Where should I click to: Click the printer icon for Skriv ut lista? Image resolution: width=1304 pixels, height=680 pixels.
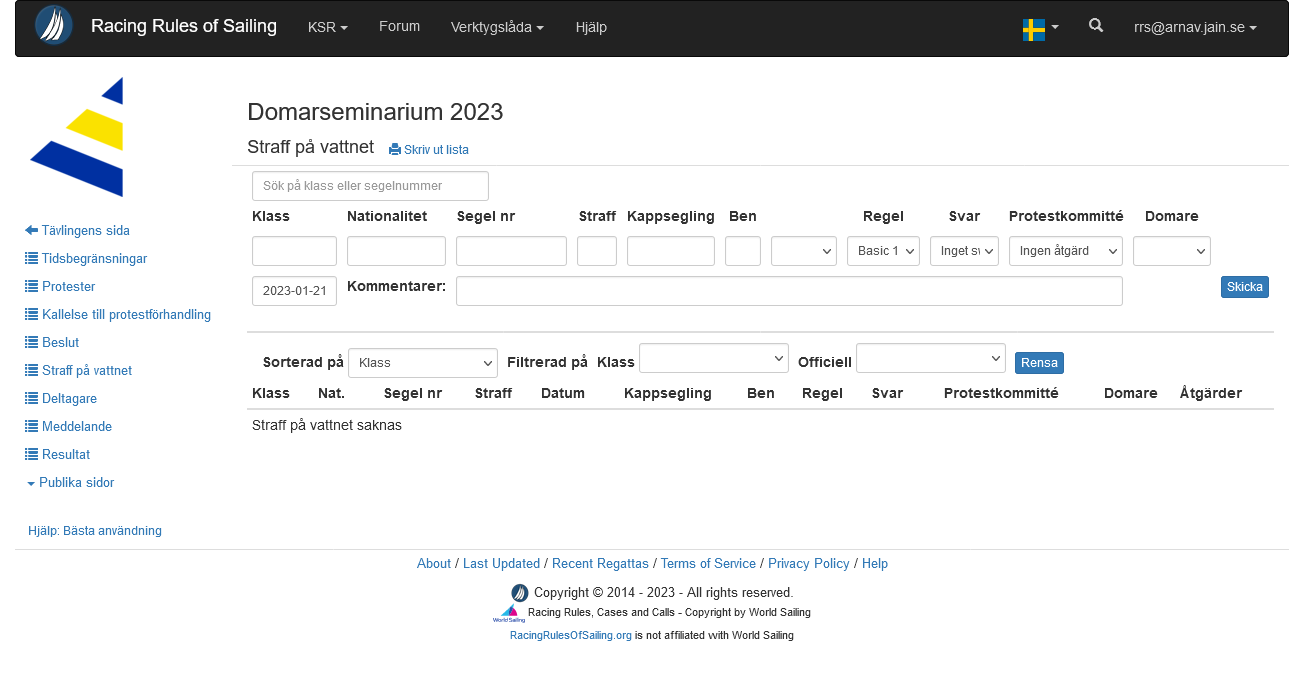pos(395,150)
